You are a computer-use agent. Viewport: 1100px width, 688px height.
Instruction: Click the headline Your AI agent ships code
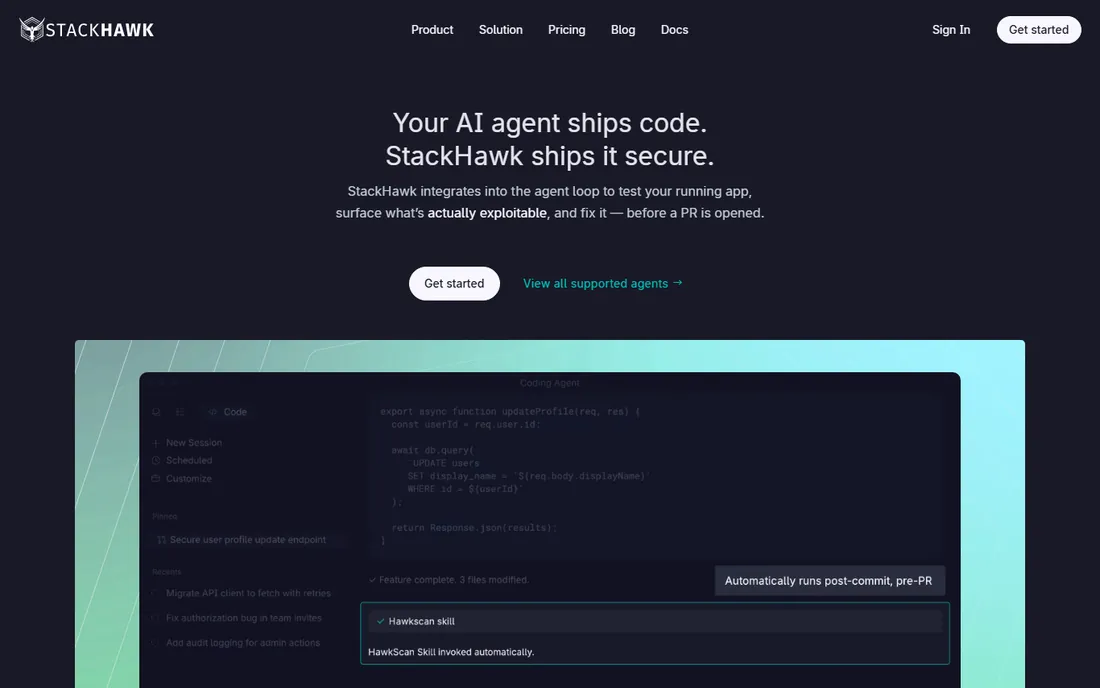549,123
